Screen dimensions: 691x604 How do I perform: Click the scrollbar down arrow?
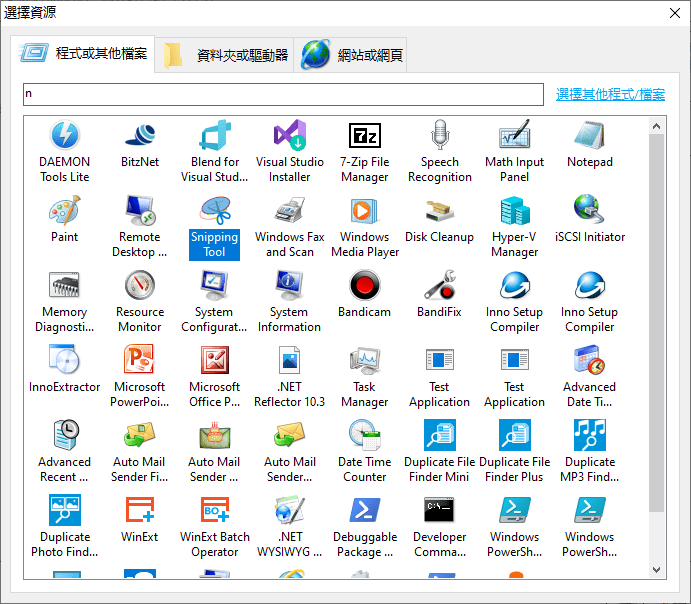(657, 570)
